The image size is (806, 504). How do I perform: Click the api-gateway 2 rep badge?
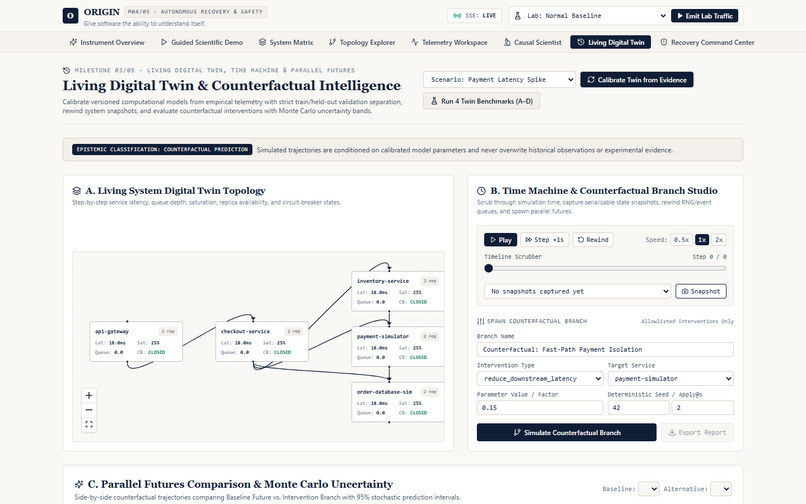pyautogui.click(x=168, y=332)
